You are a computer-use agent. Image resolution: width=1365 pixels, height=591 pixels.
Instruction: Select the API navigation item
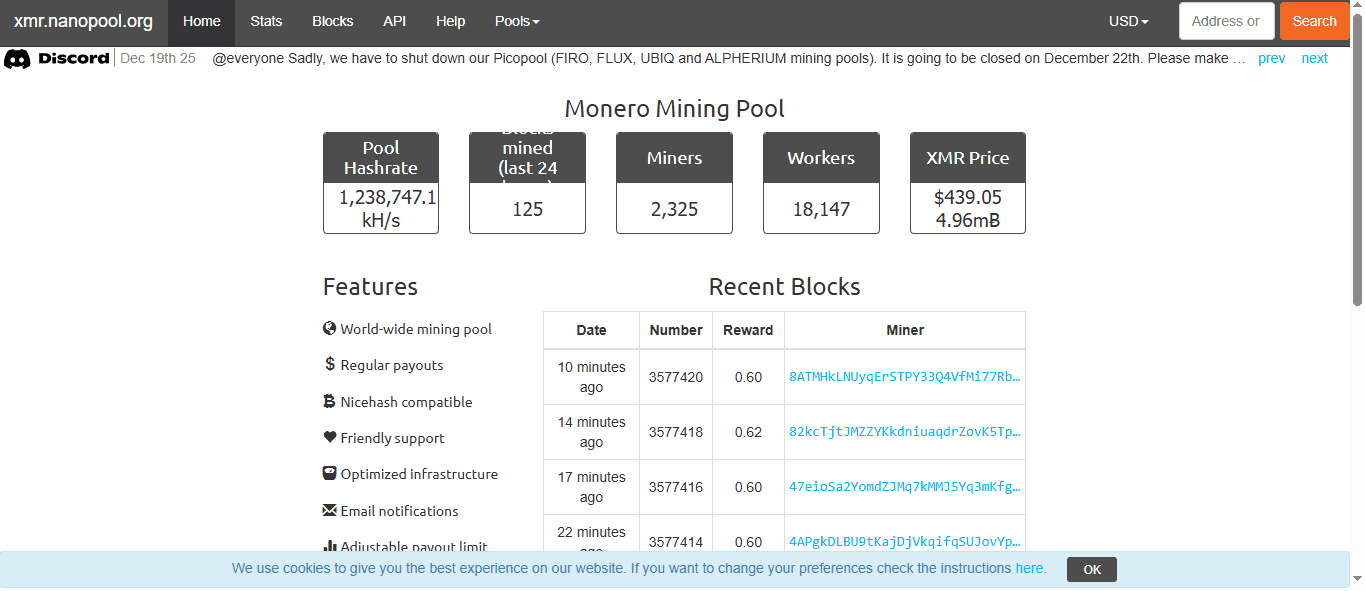[394, 21]
